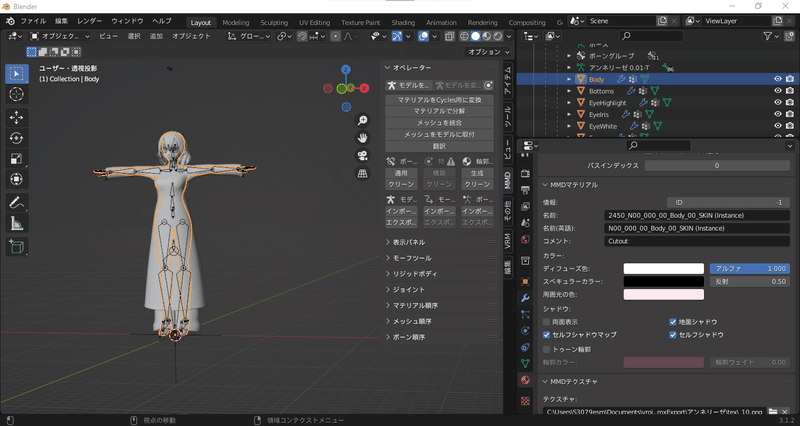Uncheck the セルフシャドウ checkbox
This screenshot has height=426, width=800.
point(673,335)
